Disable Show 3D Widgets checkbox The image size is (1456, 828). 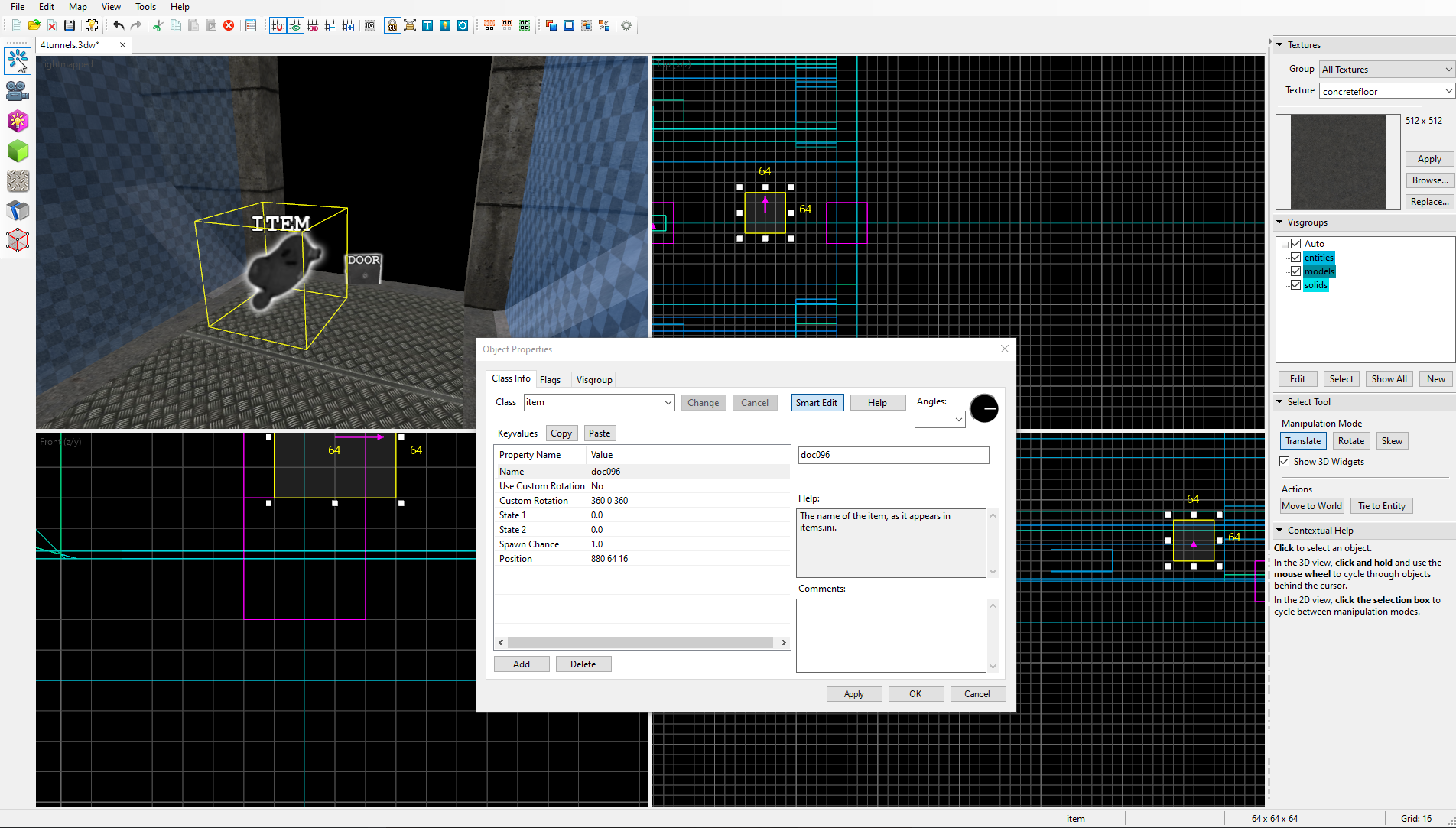[x=1285, y=462]
